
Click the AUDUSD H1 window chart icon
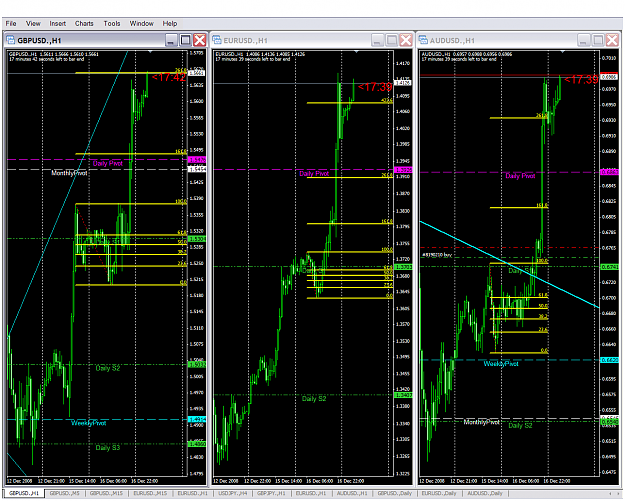(423, 40)
